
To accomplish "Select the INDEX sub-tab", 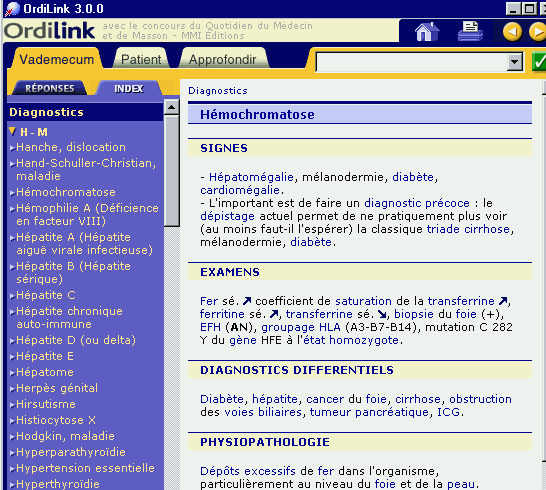I will click(x=128, y=88).
